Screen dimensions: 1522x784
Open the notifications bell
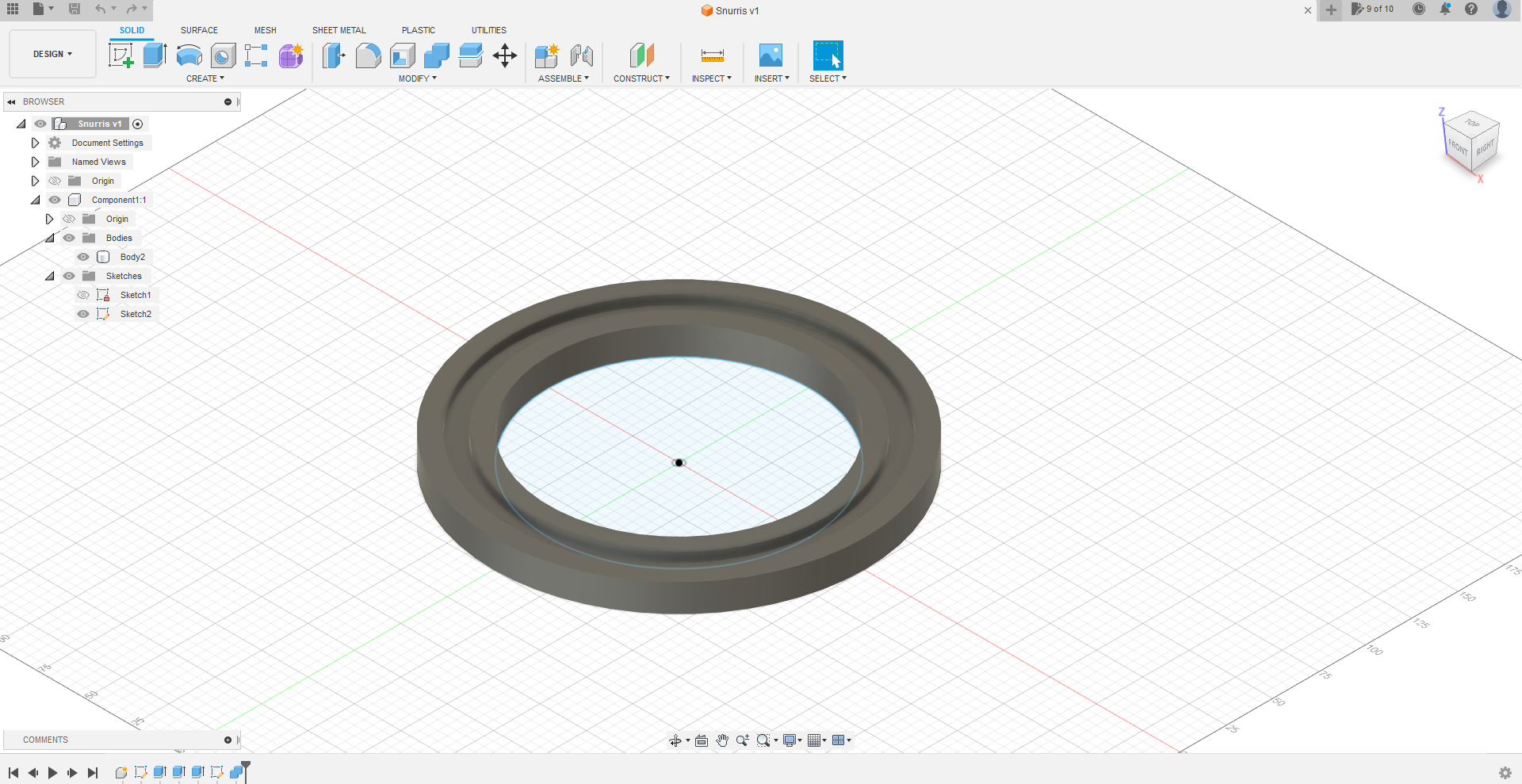(x=1445, y=10)
